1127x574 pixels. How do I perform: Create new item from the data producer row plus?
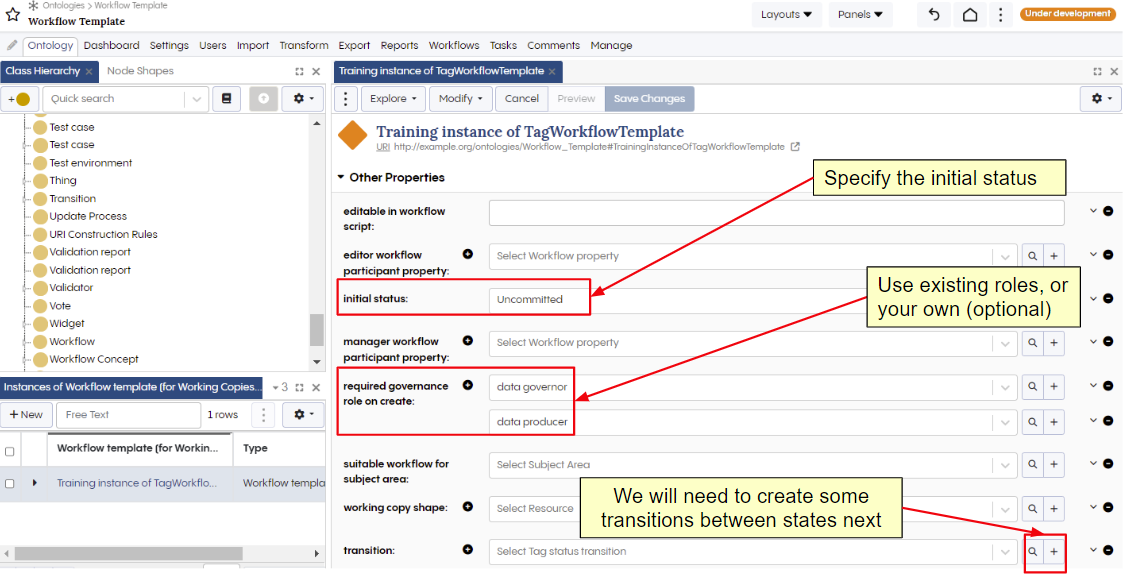(1054, 422)
